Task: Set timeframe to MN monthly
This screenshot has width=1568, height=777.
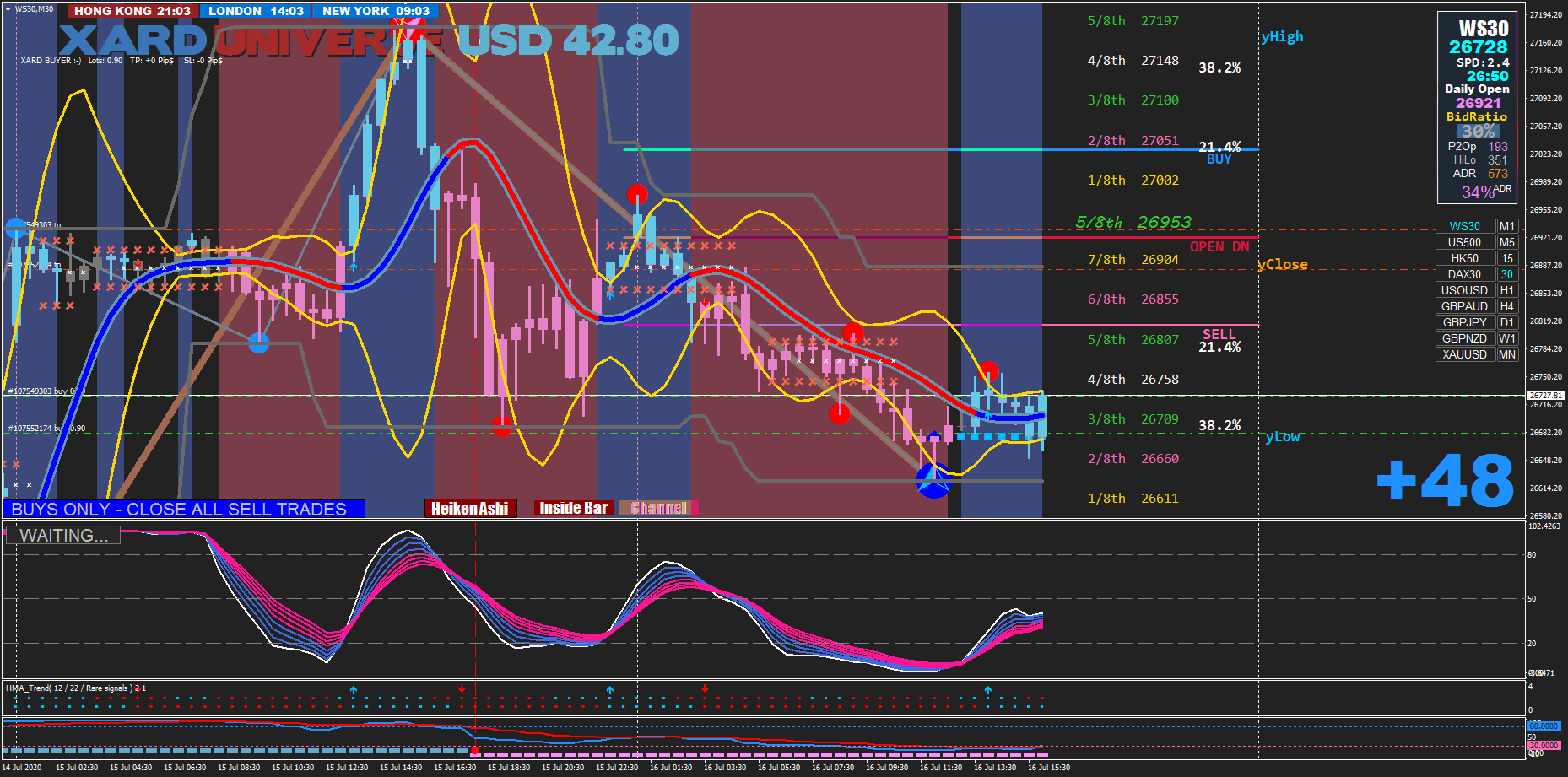Action: 1507,354
